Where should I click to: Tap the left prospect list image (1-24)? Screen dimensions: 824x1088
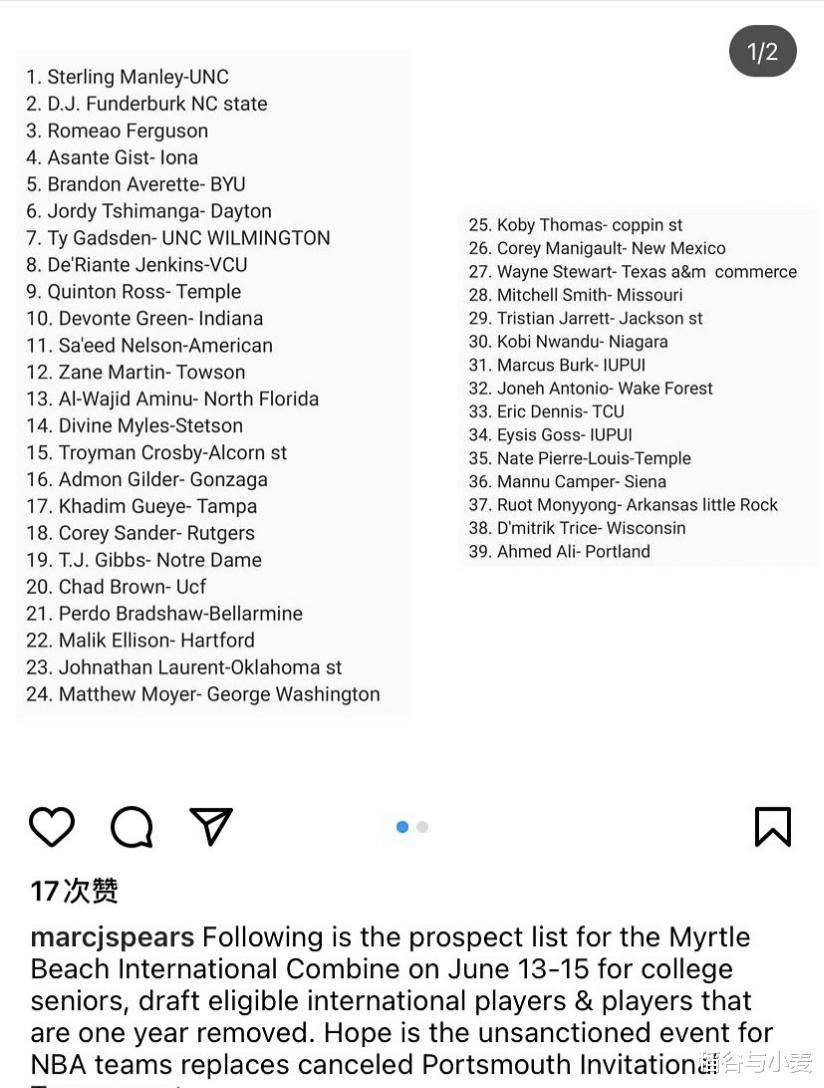tap(212, 385)
